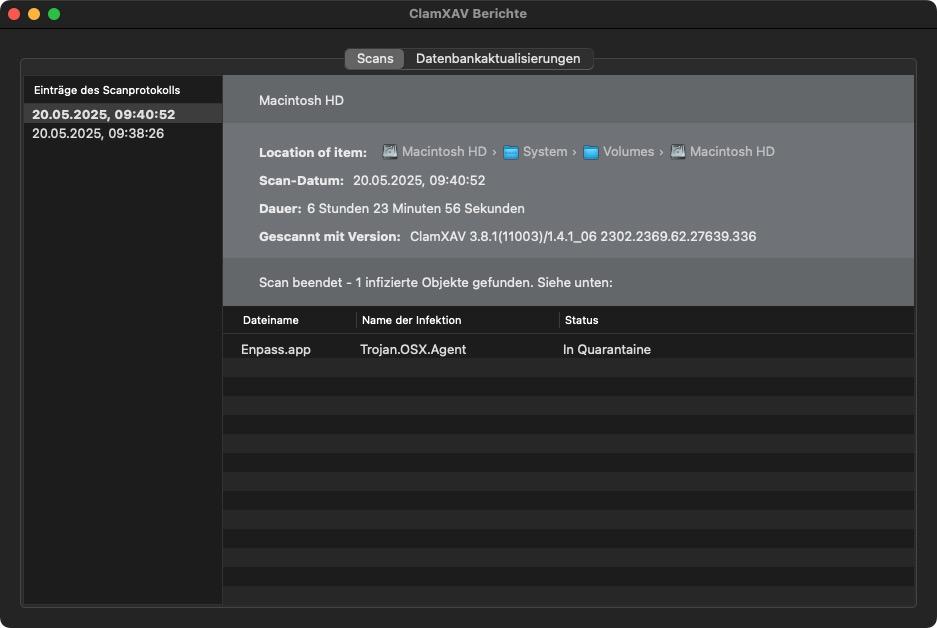Screen dimensions: 937x628
Task: Click the Macintosh HD scan title
Action: (301, 100)
